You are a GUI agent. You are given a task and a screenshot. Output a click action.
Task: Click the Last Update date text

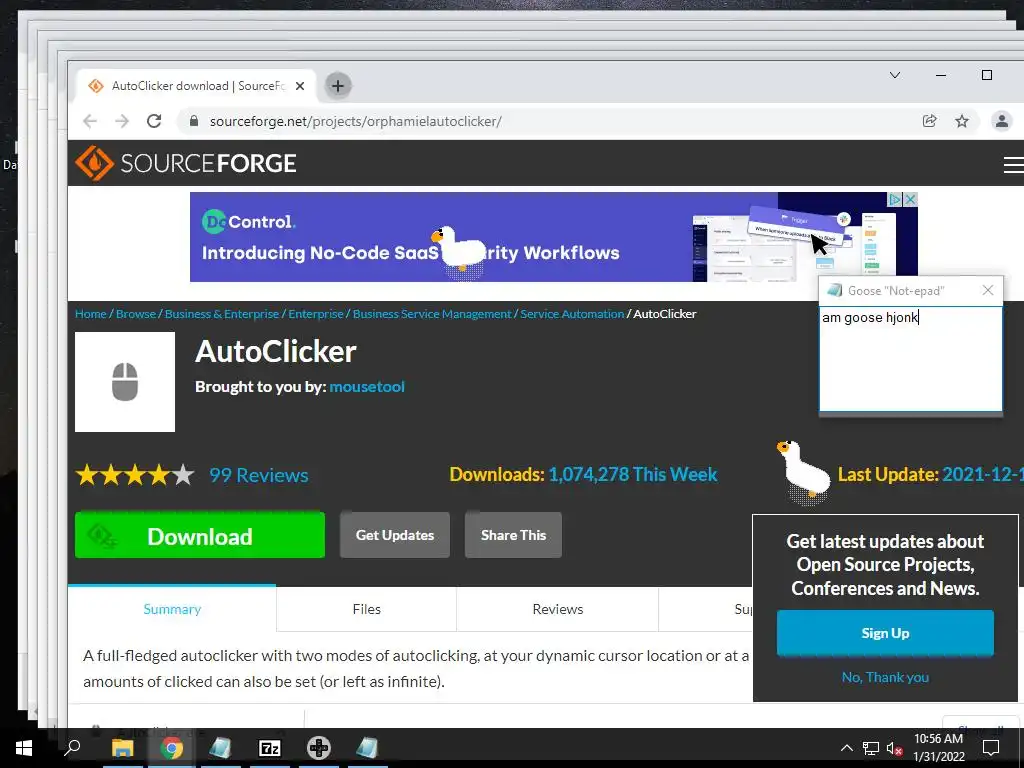(x=982, y=474)
